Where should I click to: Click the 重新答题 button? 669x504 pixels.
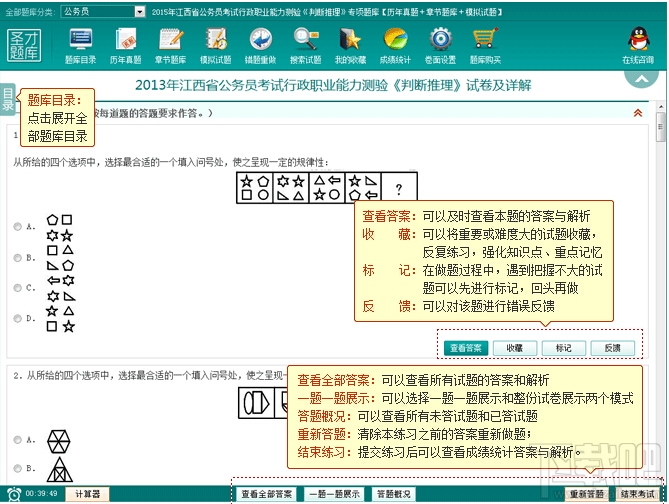coord(587,494)
